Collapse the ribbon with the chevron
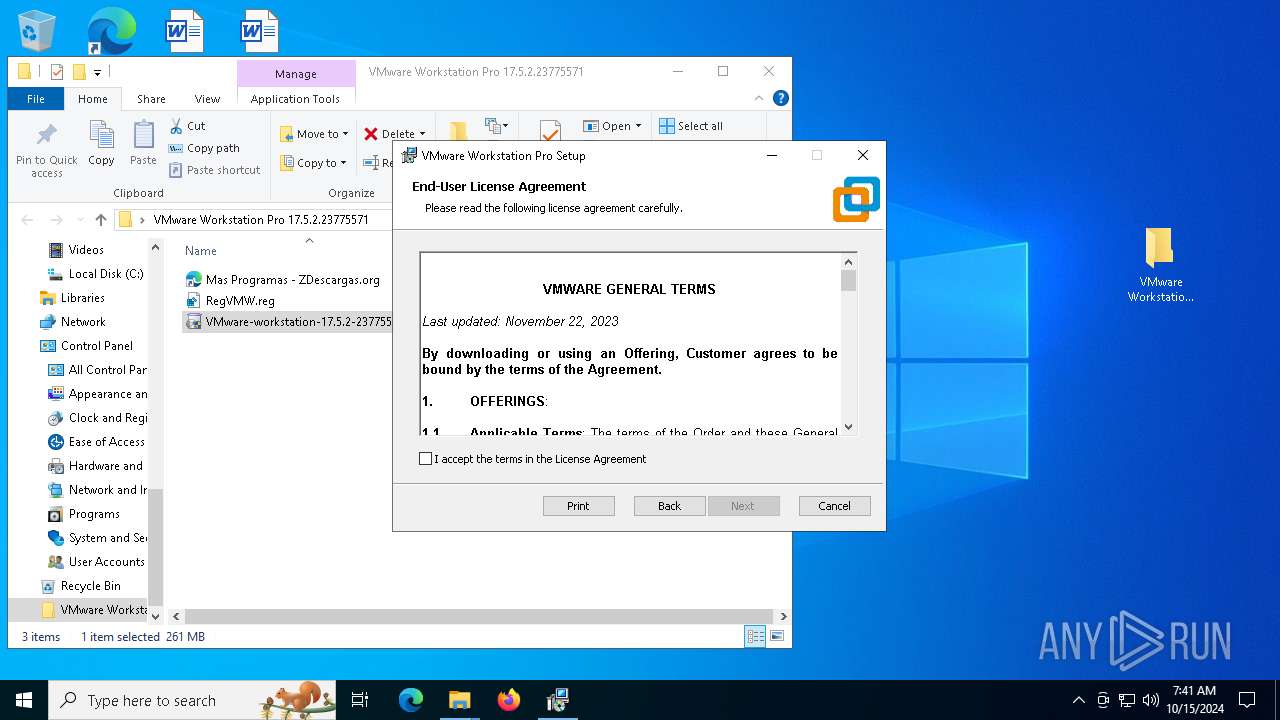1280x720 pixels. [x=761, y=98]
